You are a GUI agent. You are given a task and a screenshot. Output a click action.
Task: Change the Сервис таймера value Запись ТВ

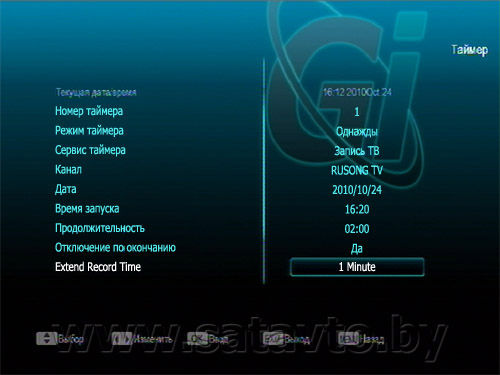coord(357,151)
